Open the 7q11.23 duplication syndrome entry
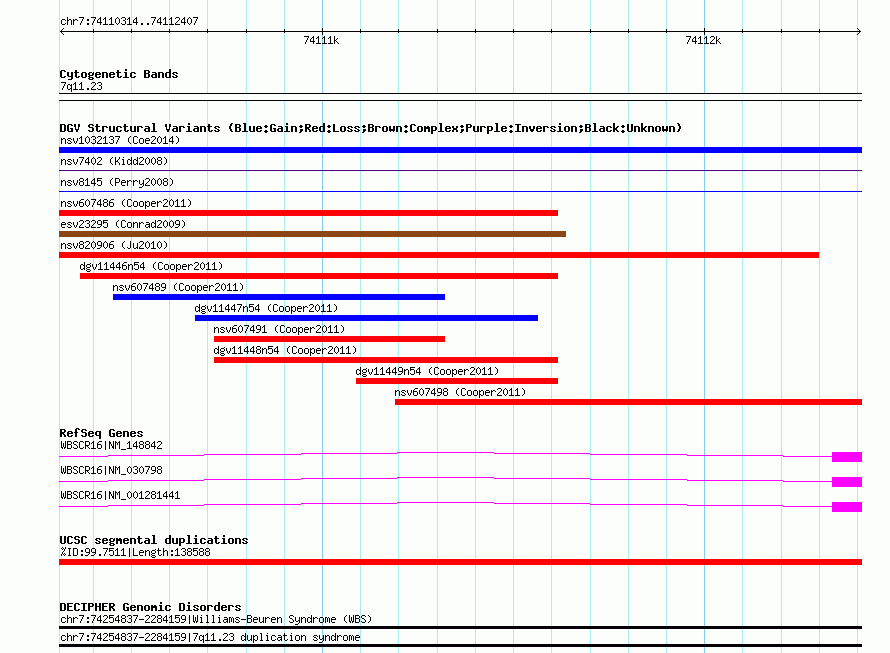 click(210, 638)
